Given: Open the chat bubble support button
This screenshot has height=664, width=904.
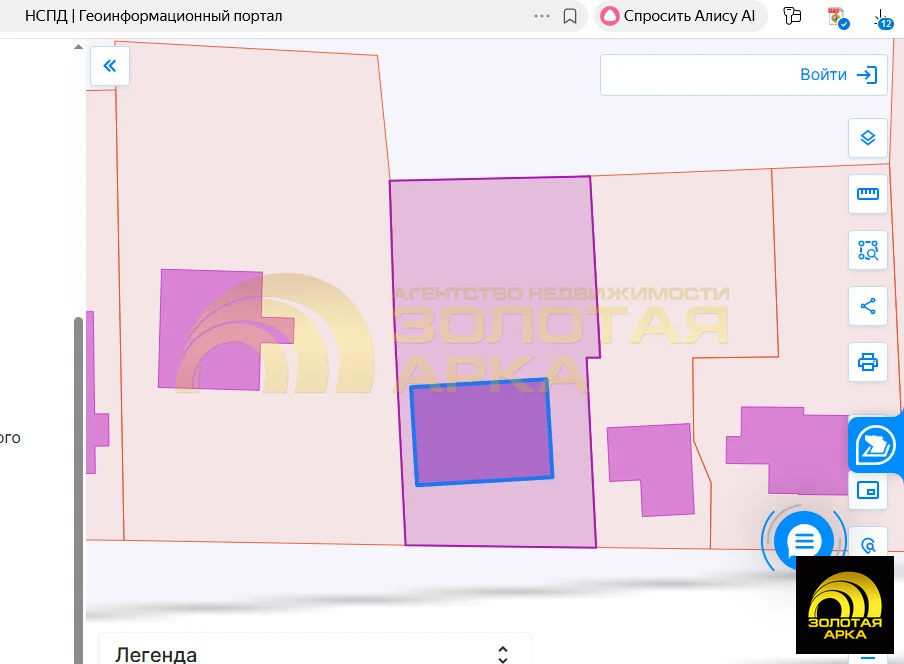Looking at the screenshot, I should (804, 541).
